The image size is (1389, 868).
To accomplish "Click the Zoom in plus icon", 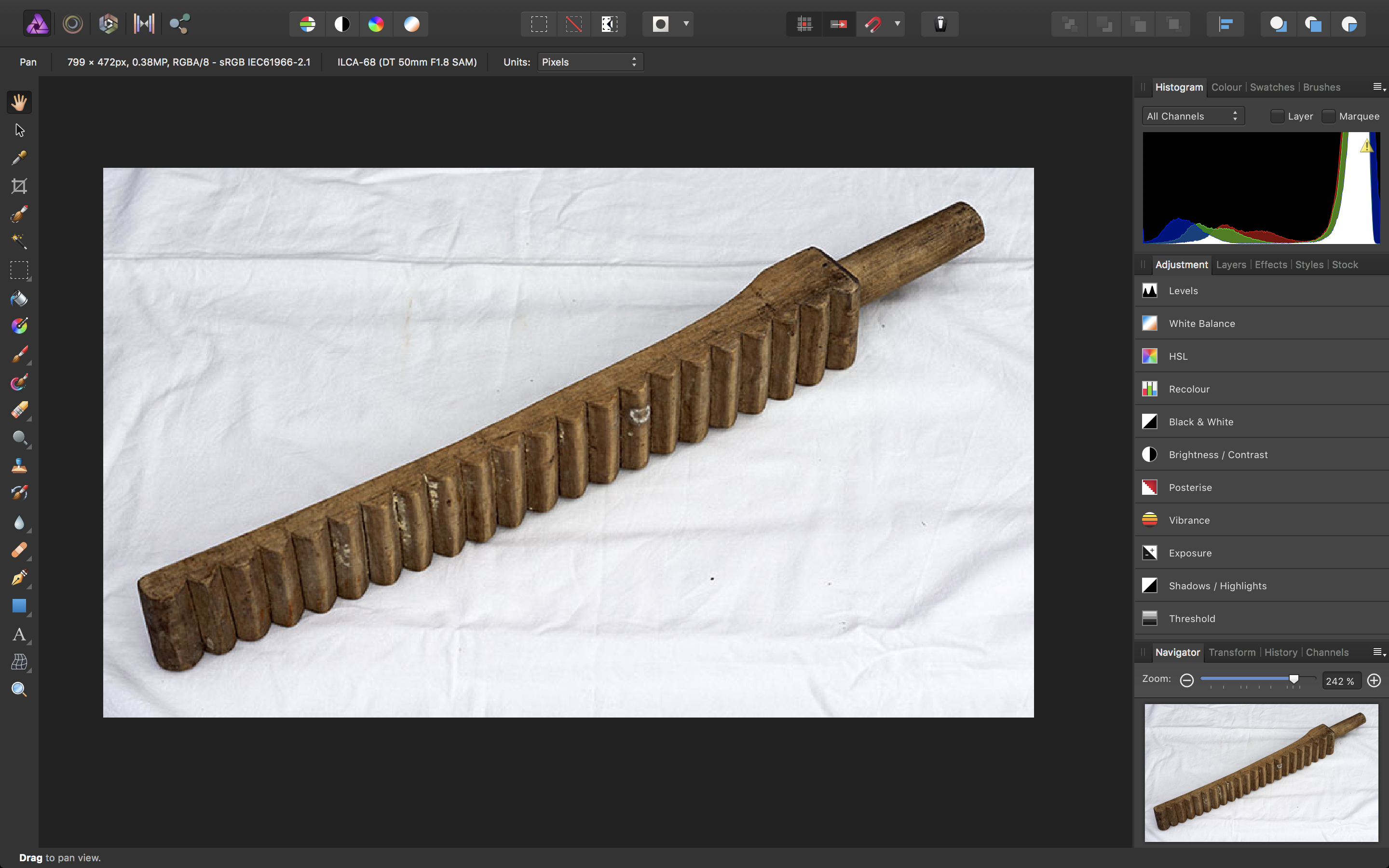I will (x=1374, y=680).
